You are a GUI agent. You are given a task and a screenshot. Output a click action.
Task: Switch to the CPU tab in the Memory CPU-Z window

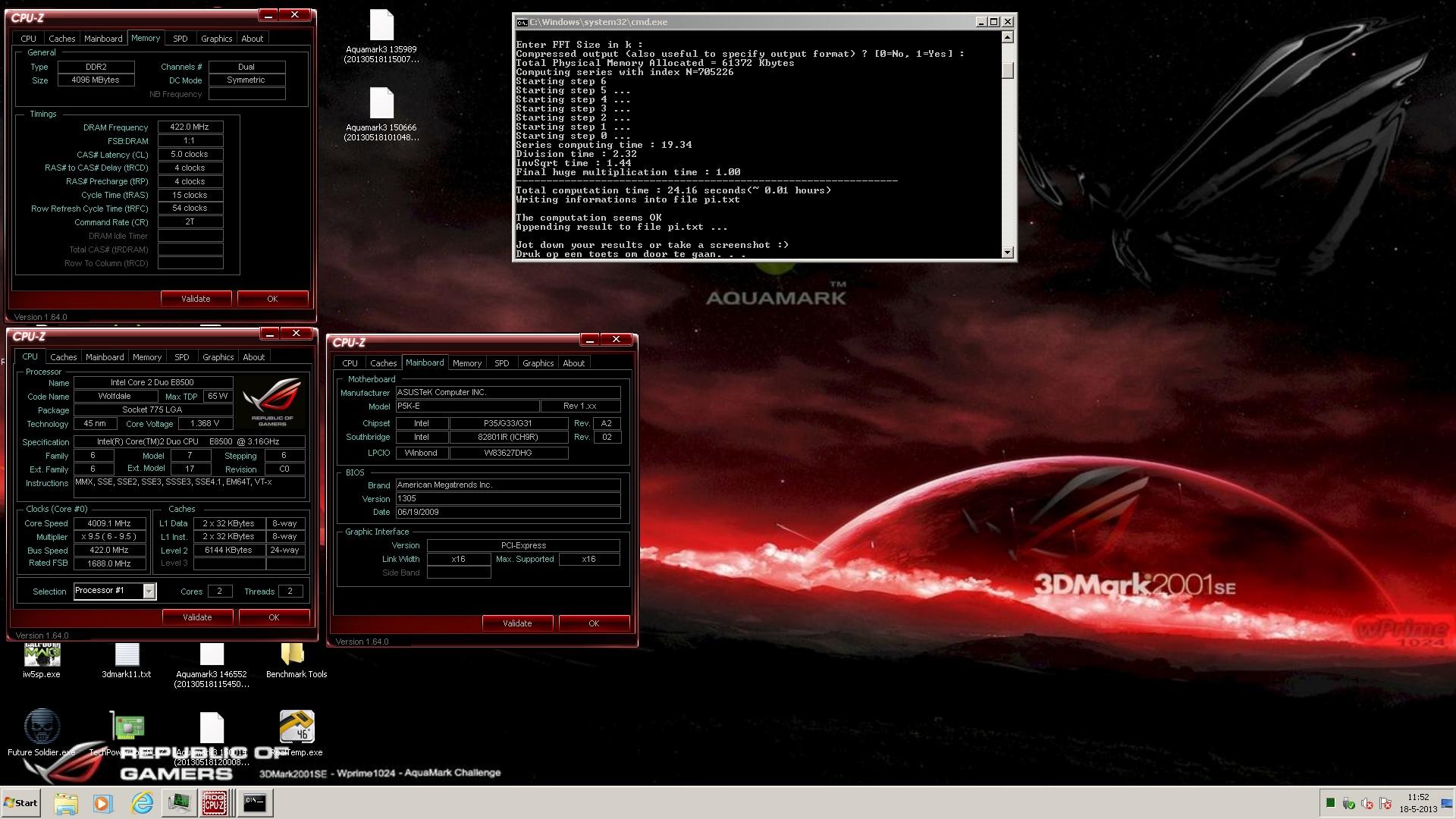[x=28, y=39]
